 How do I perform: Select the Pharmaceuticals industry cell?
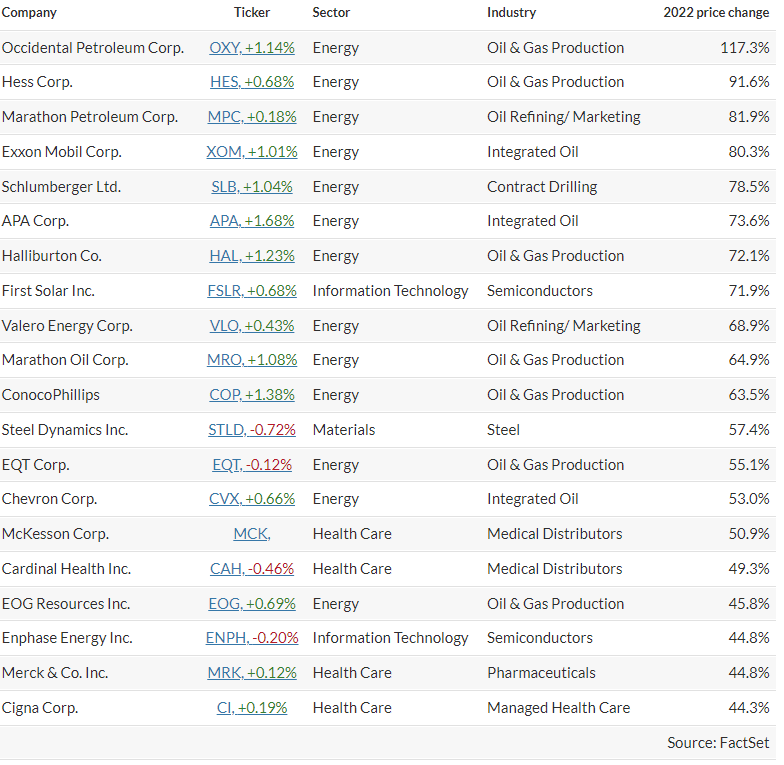pyautogui.click(x=542, y=673)
